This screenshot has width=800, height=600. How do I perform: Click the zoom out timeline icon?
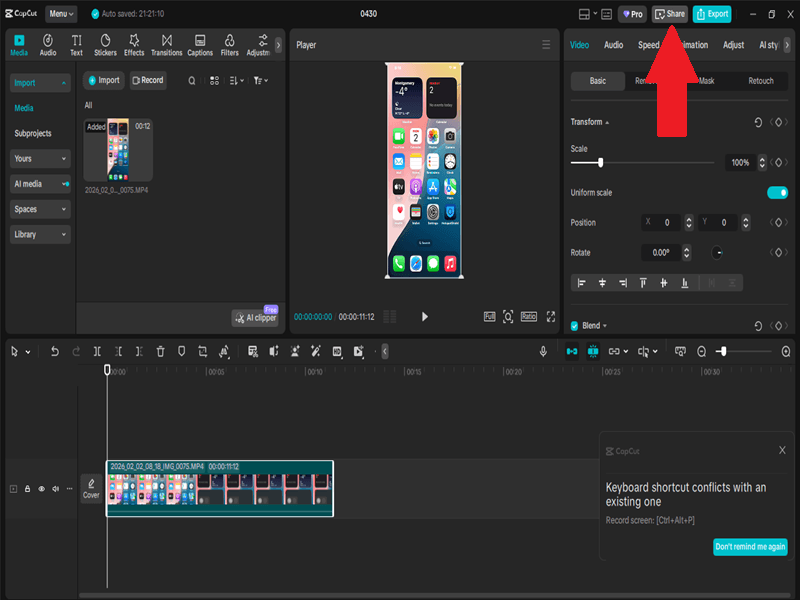(x=702, y=352)
